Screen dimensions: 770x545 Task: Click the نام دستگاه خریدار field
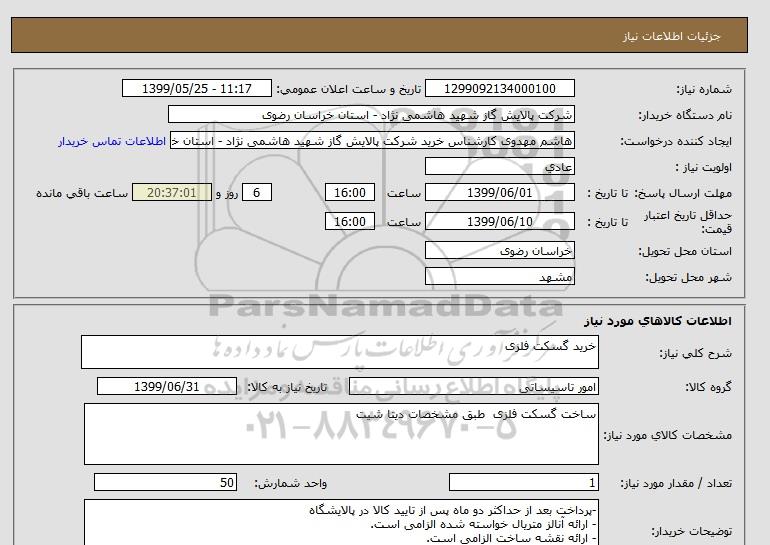pyautogui.click(x=371, y=114)
